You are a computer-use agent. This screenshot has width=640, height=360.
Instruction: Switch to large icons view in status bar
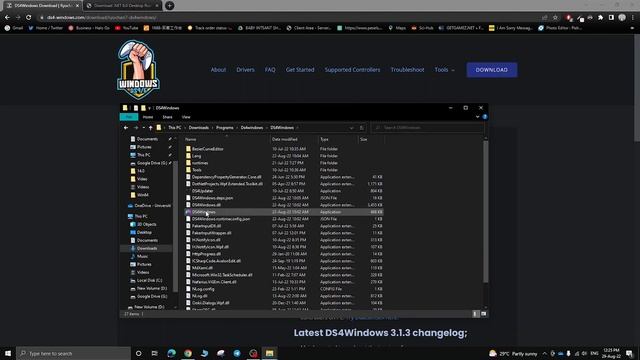coord(484,314)
